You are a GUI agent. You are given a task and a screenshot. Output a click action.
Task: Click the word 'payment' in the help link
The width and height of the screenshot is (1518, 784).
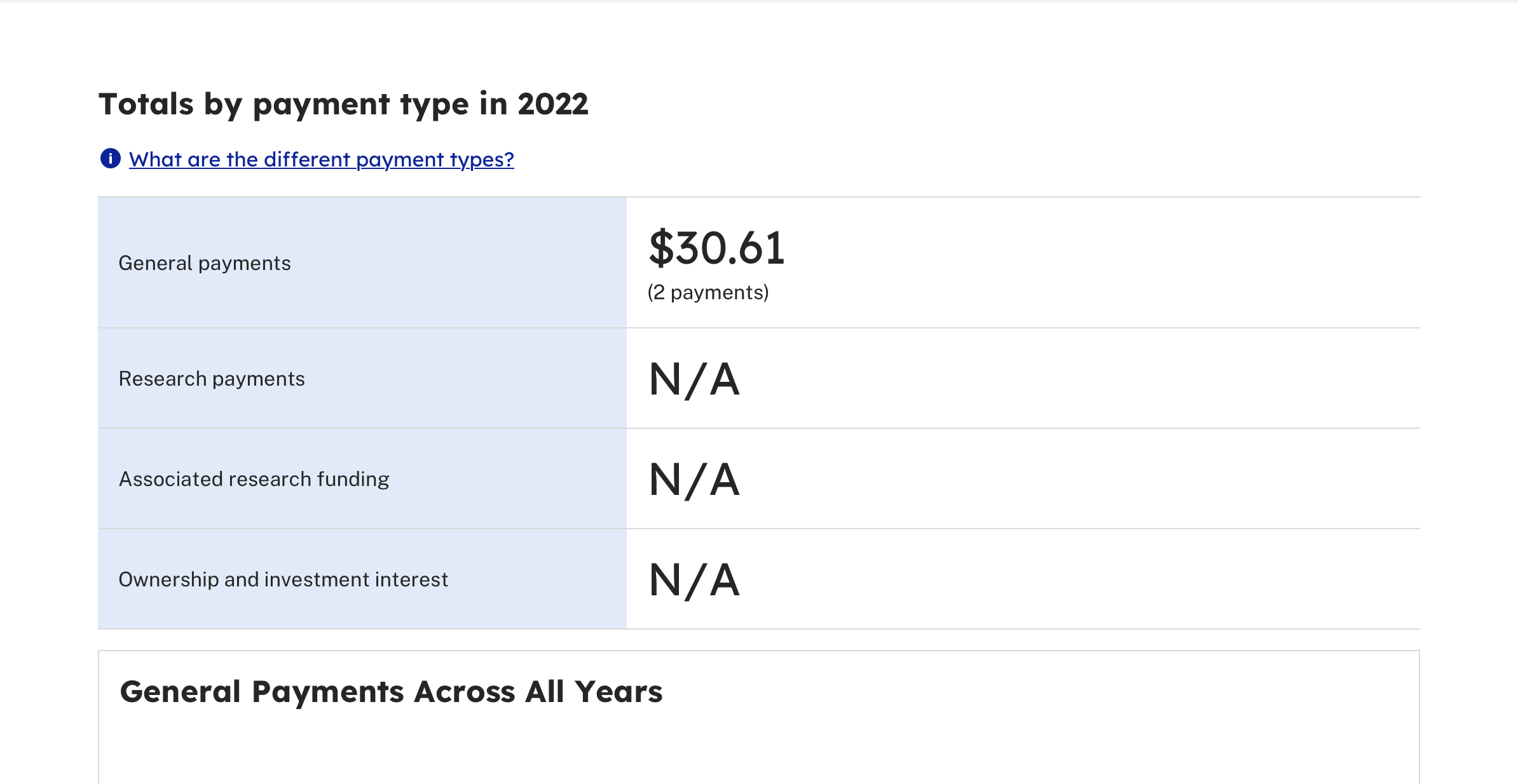[x=399, y=159]
